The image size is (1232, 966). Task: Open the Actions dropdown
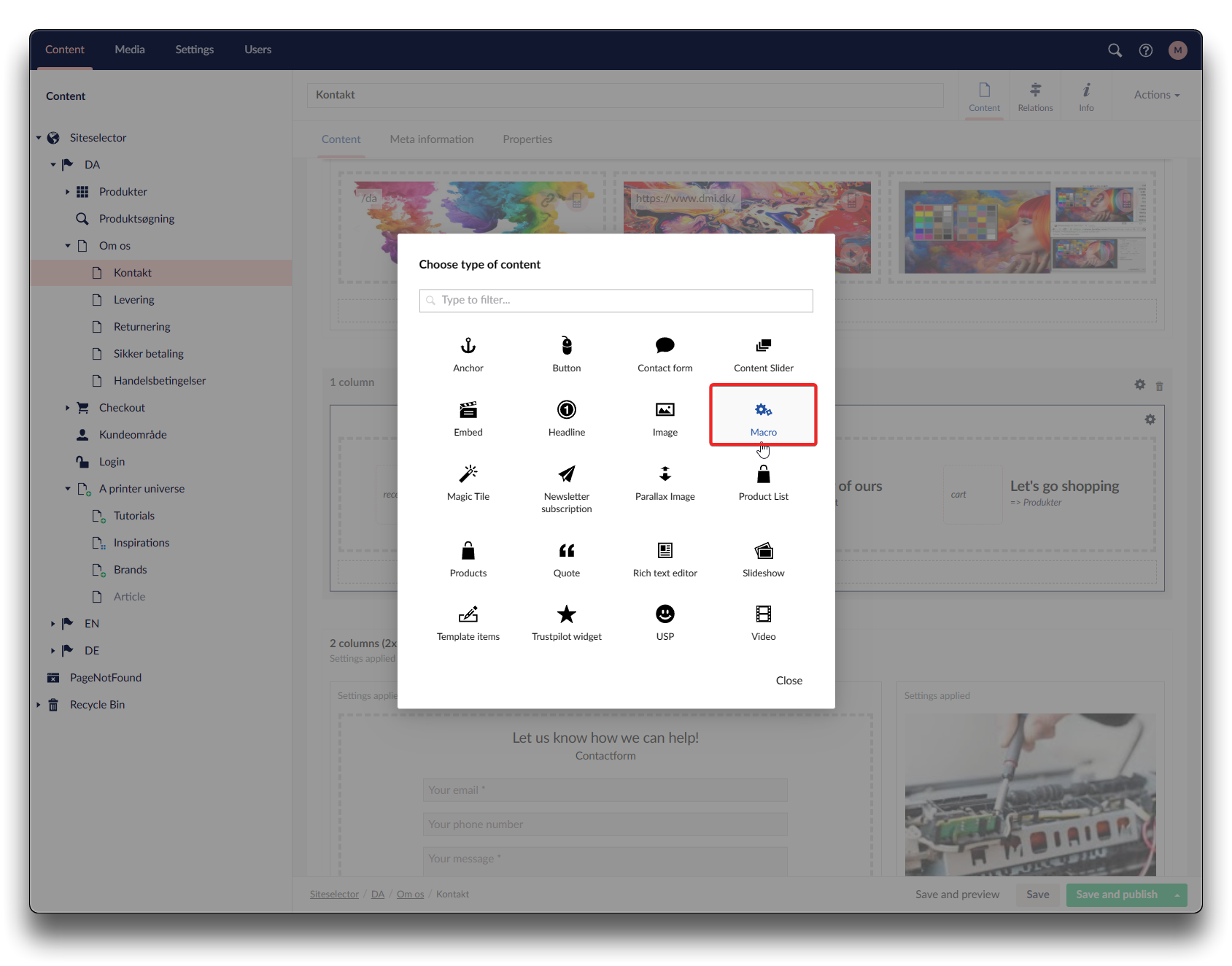point(1156,95)
